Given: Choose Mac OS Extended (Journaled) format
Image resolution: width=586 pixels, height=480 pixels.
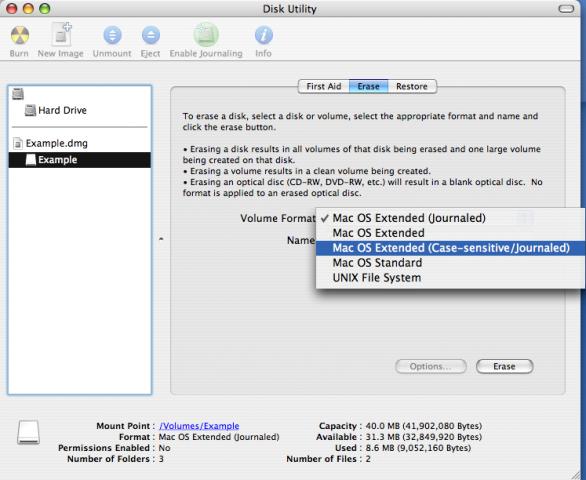Looking at the screenshot, I should tap(450, 218).
